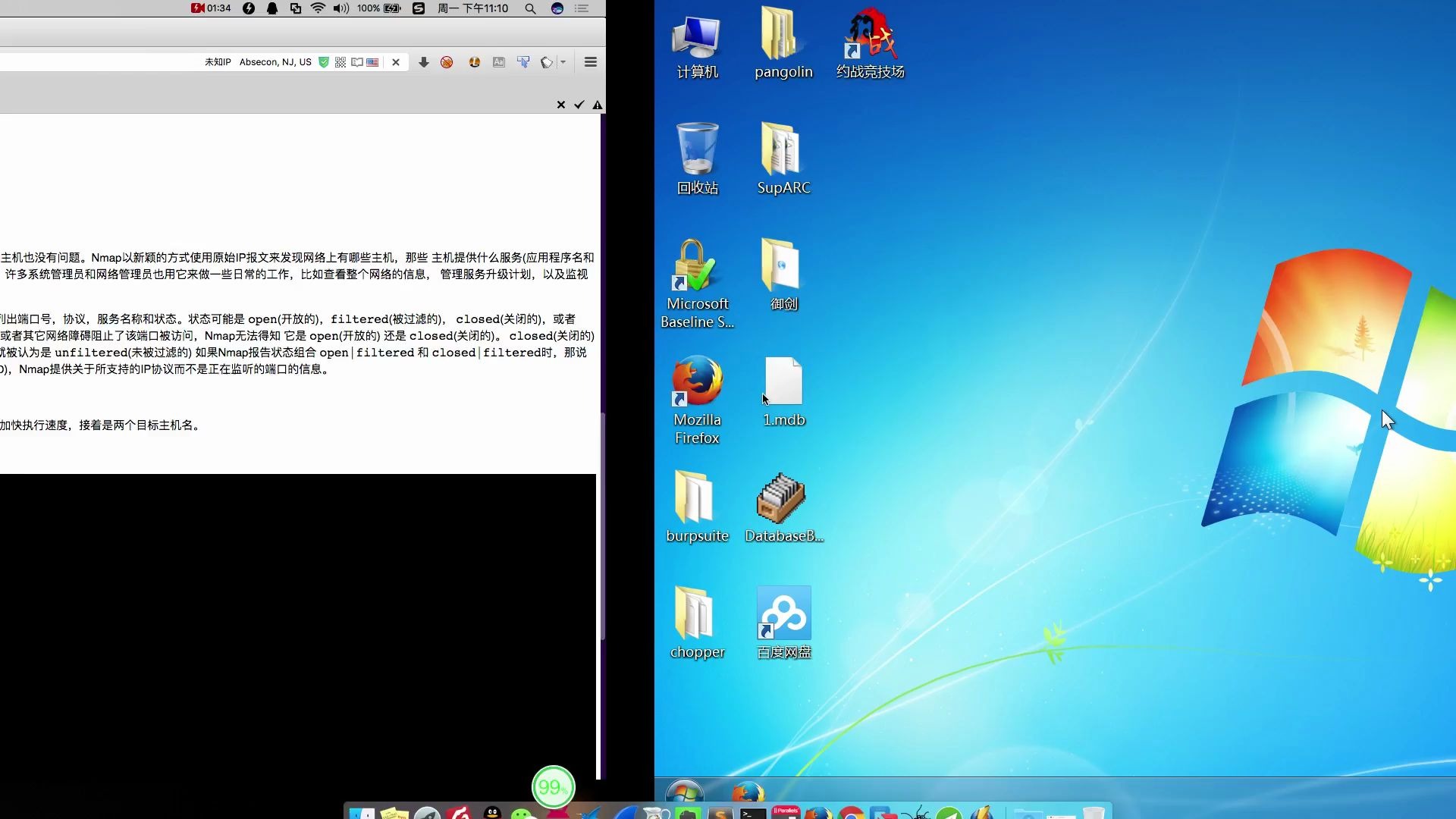The width and height of the screenshot is (1456, 819).
Task: Select the SupARC folder icon
Action: coord(783,159)
